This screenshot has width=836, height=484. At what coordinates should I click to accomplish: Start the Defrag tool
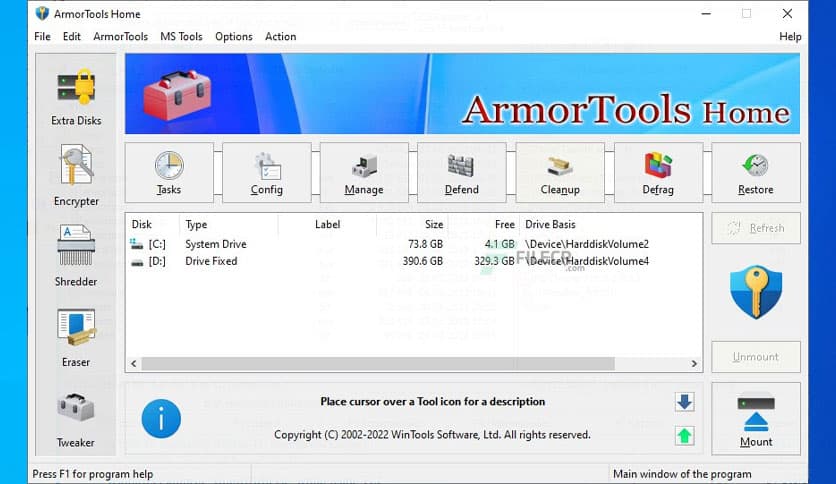(x=658, y=173)
